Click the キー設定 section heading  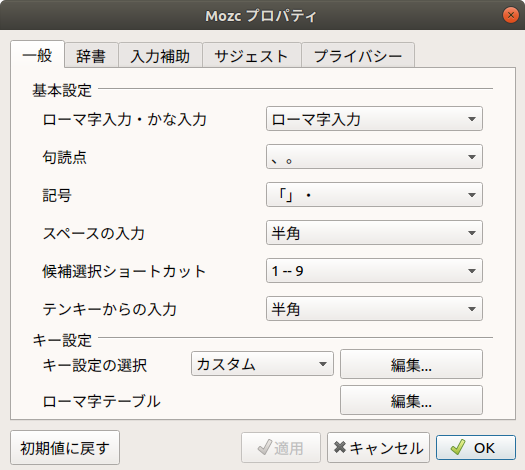click(62, 340)
